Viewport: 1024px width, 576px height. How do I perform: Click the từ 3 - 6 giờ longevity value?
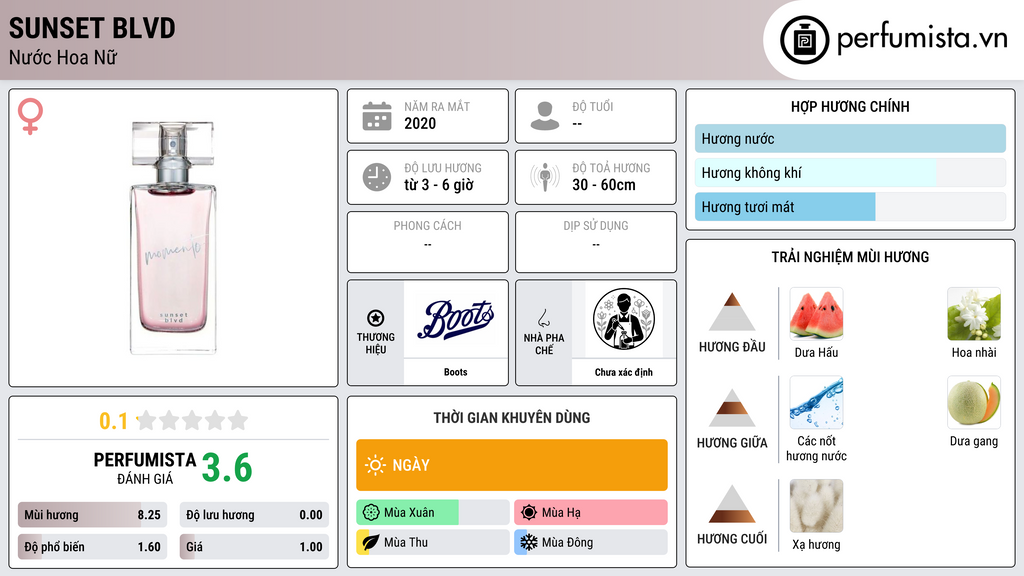[439, 185]
